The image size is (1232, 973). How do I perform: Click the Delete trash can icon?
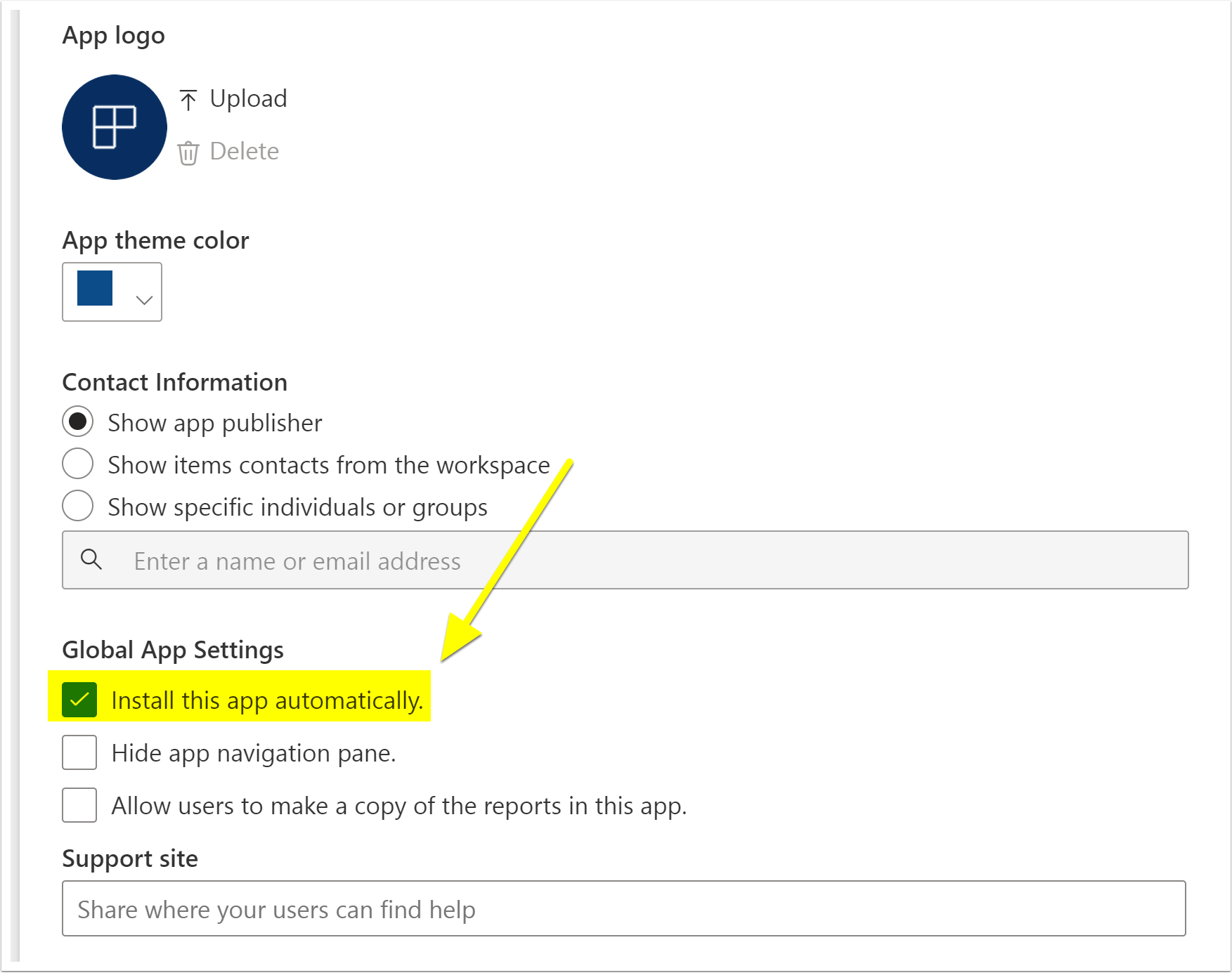click(188, 152)
